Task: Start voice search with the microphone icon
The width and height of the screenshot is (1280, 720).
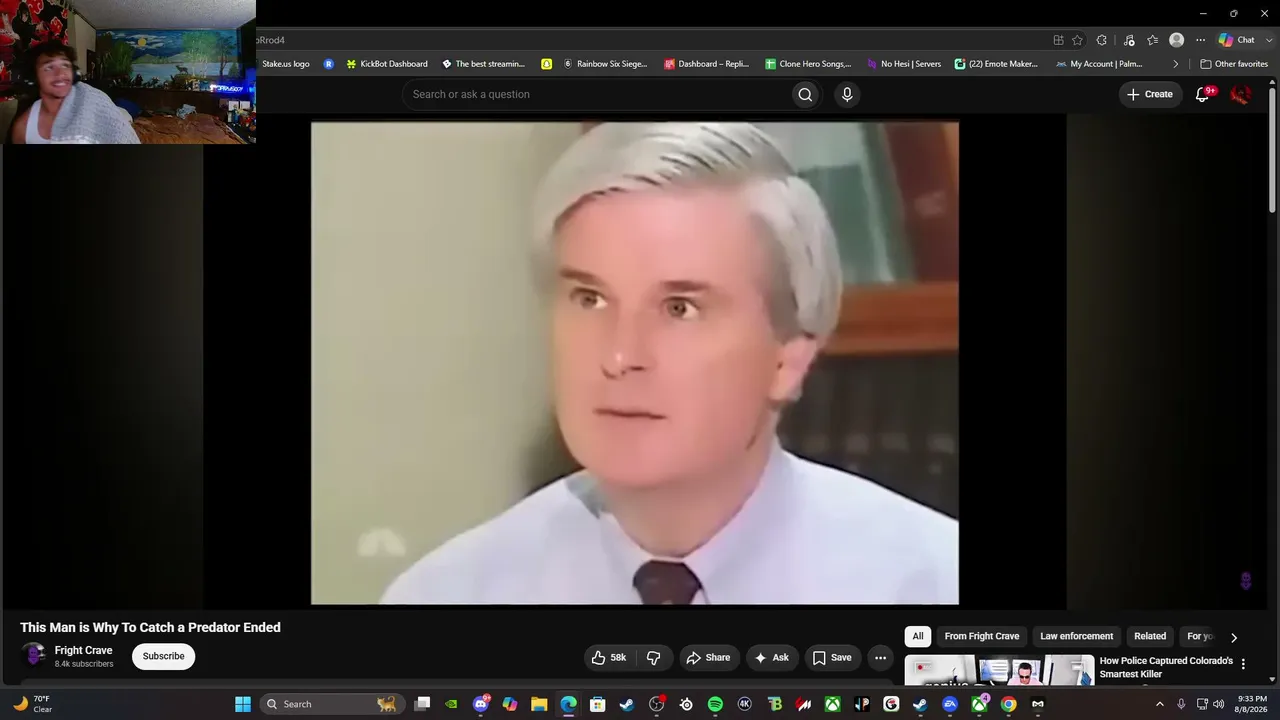Action: click(x=847, y=94)
